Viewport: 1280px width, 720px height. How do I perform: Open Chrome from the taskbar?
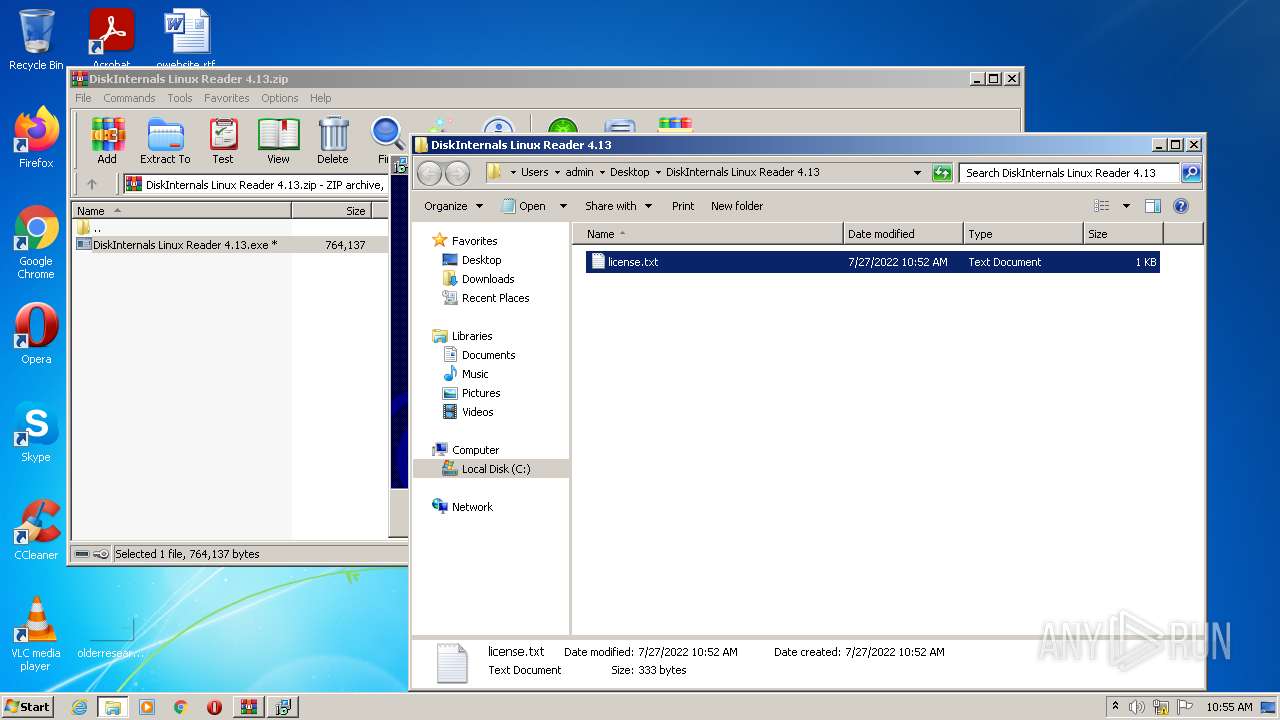181,707
